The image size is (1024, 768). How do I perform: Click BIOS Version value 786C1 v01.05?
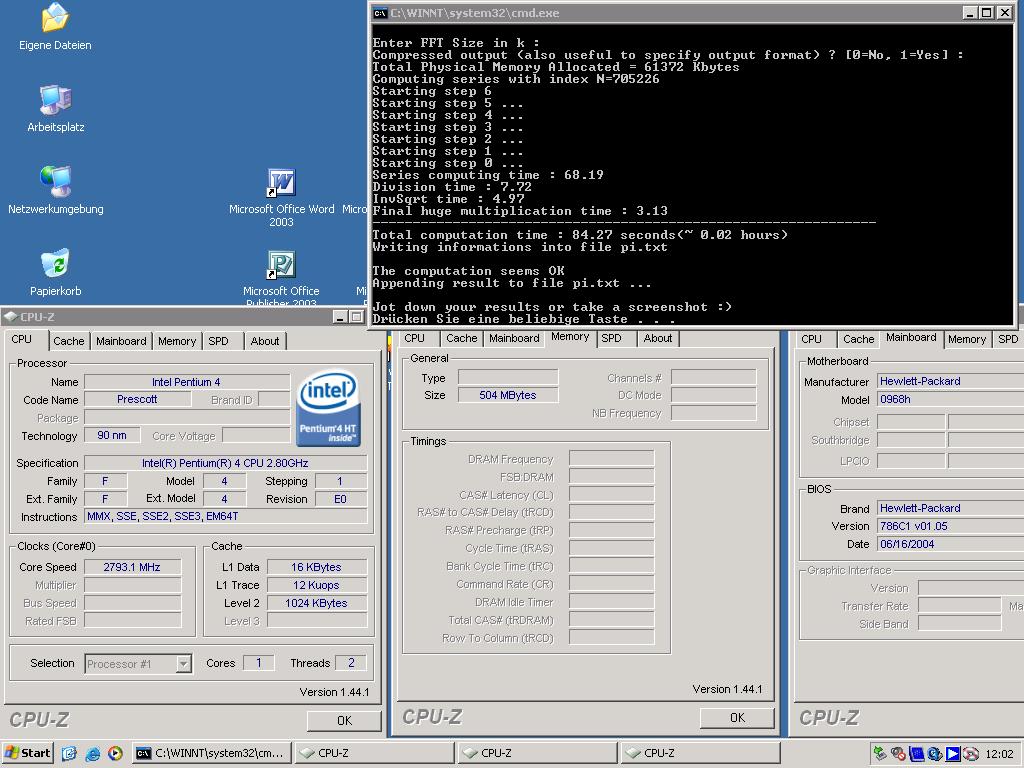coord(950,526)
